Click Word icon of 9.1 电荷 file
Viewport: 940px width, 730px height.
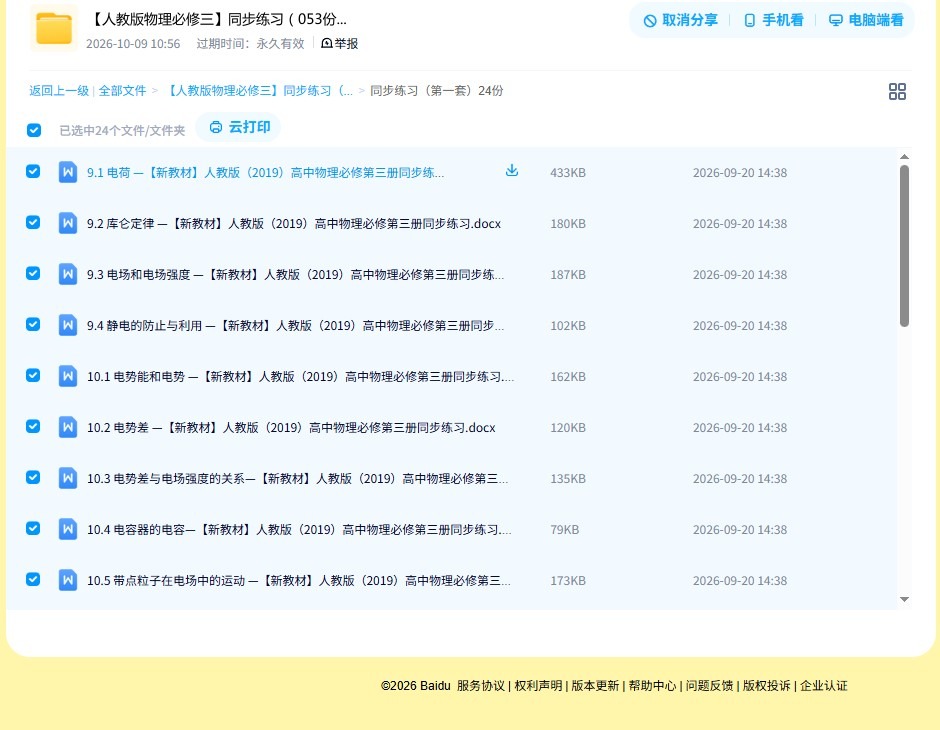(68, 172)
